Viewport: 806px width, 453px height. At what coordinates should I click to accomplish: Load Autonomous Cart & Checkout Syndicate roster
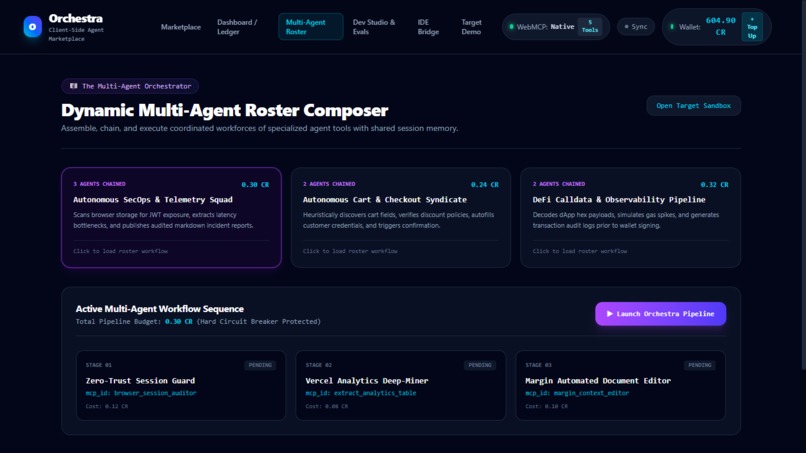coord(401,217)
